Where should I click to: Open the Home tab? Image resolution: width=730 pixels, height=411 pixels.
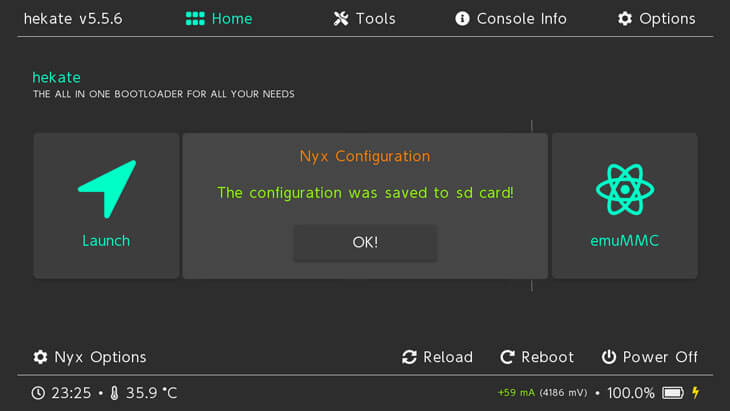click(x=219, y=19)
